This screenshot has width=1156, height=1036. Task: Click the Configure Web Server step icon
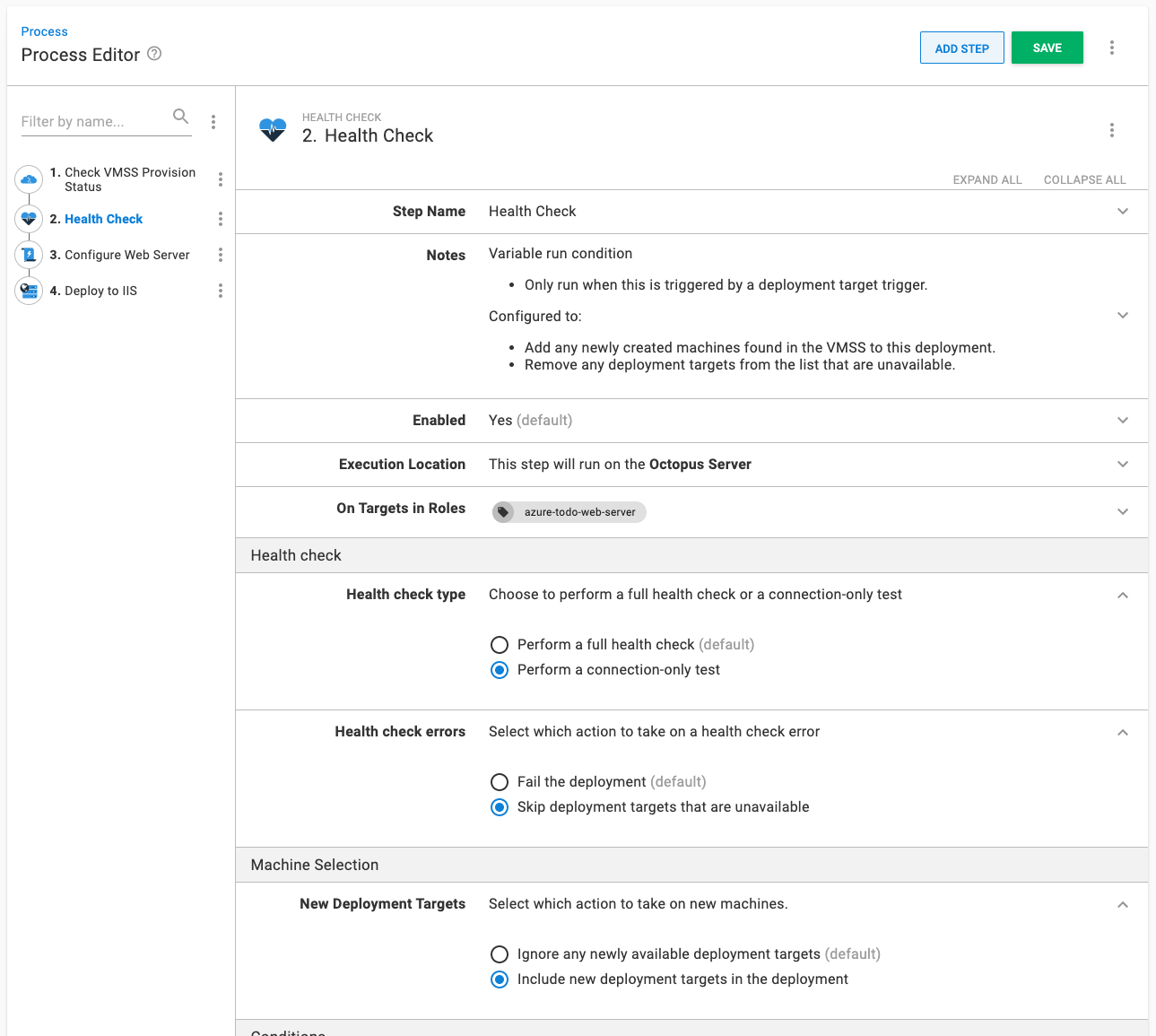click(x=29, y=255)
